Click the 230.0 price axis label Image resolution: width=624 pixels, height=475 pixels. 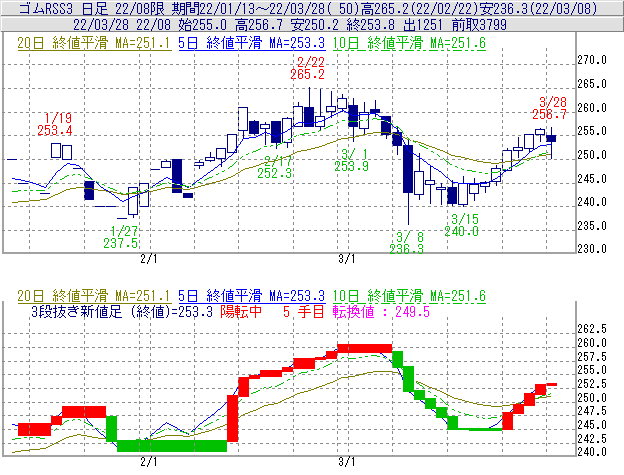tap(592, 249)
